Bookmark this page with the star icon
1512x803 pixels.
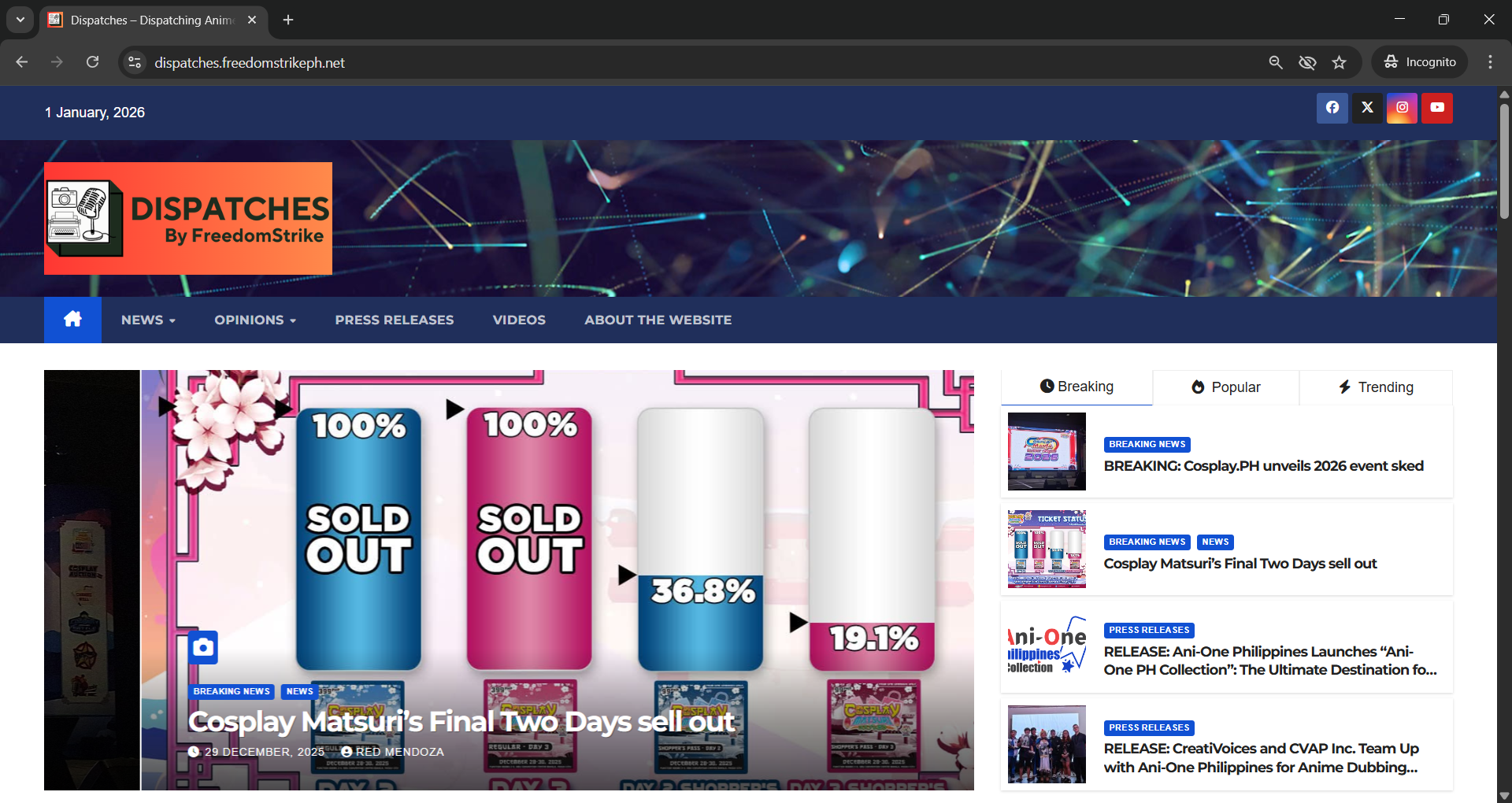(1340, 62)
